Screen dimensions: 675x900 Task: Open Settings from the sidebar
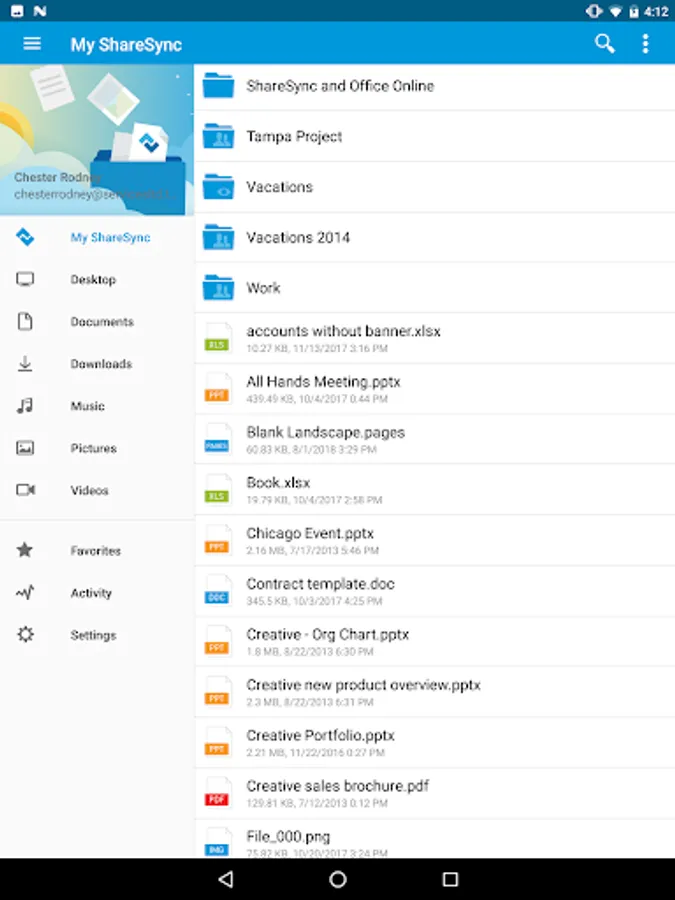97,635
